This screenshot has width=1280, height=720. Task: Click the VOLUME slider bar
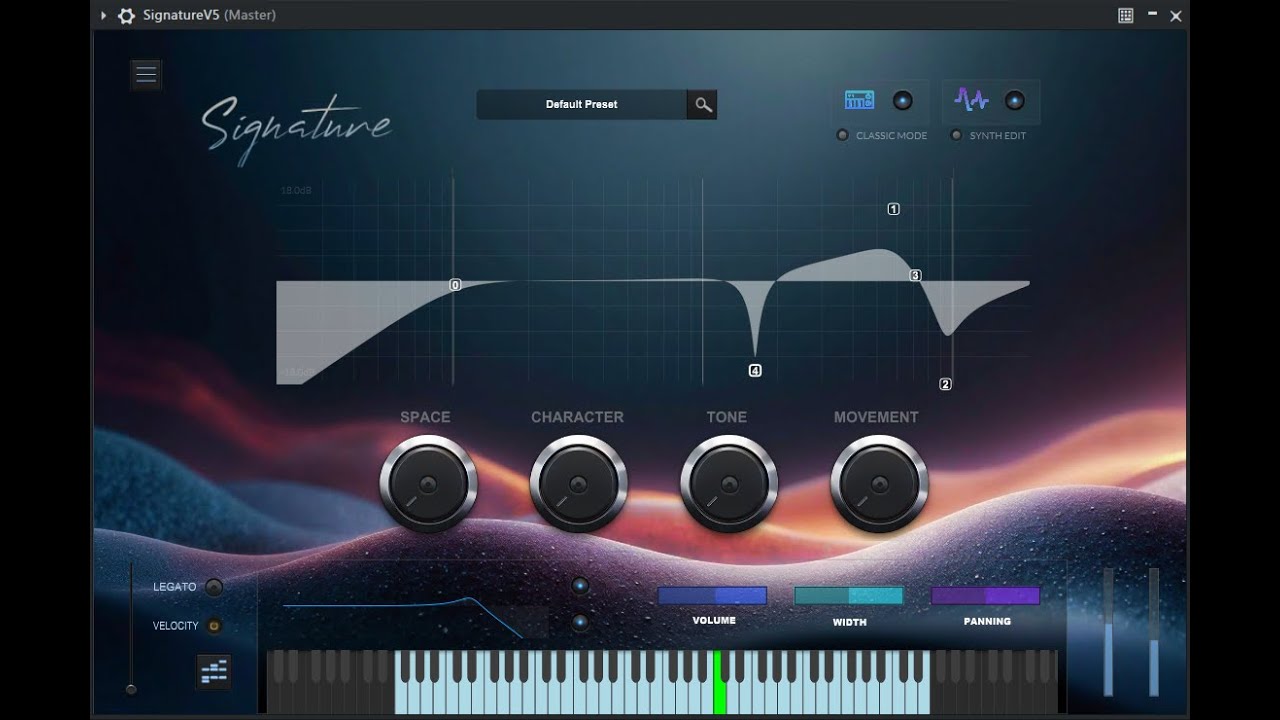(712, 596)
